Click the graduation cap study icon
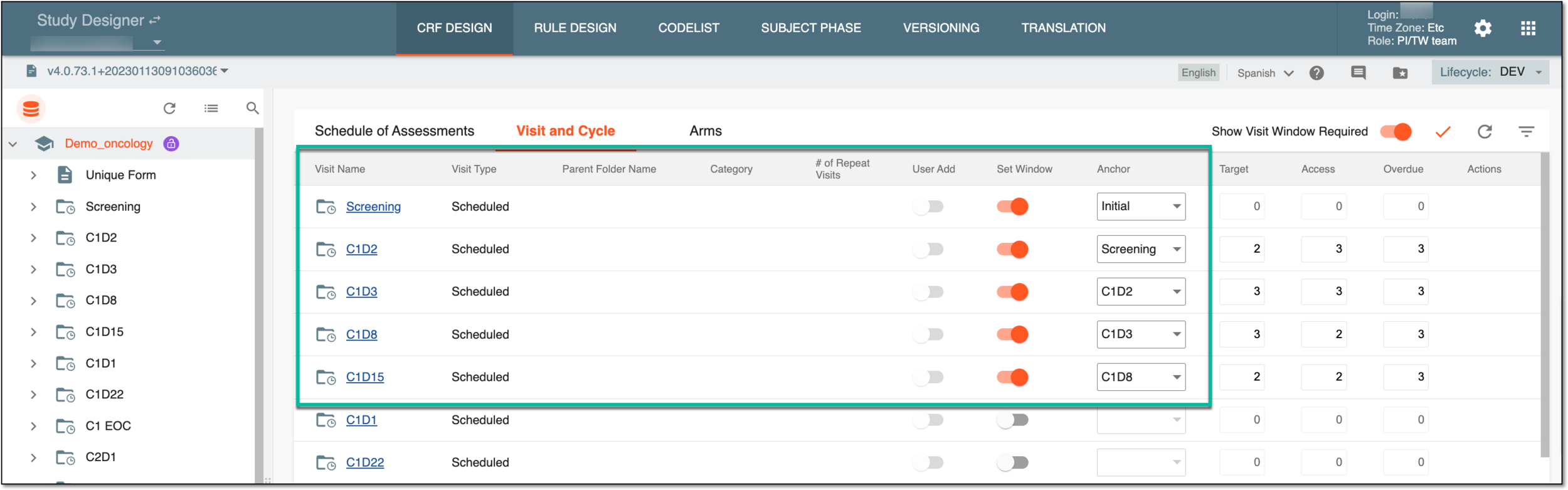 pyautogui.click(x=44, y=144)
